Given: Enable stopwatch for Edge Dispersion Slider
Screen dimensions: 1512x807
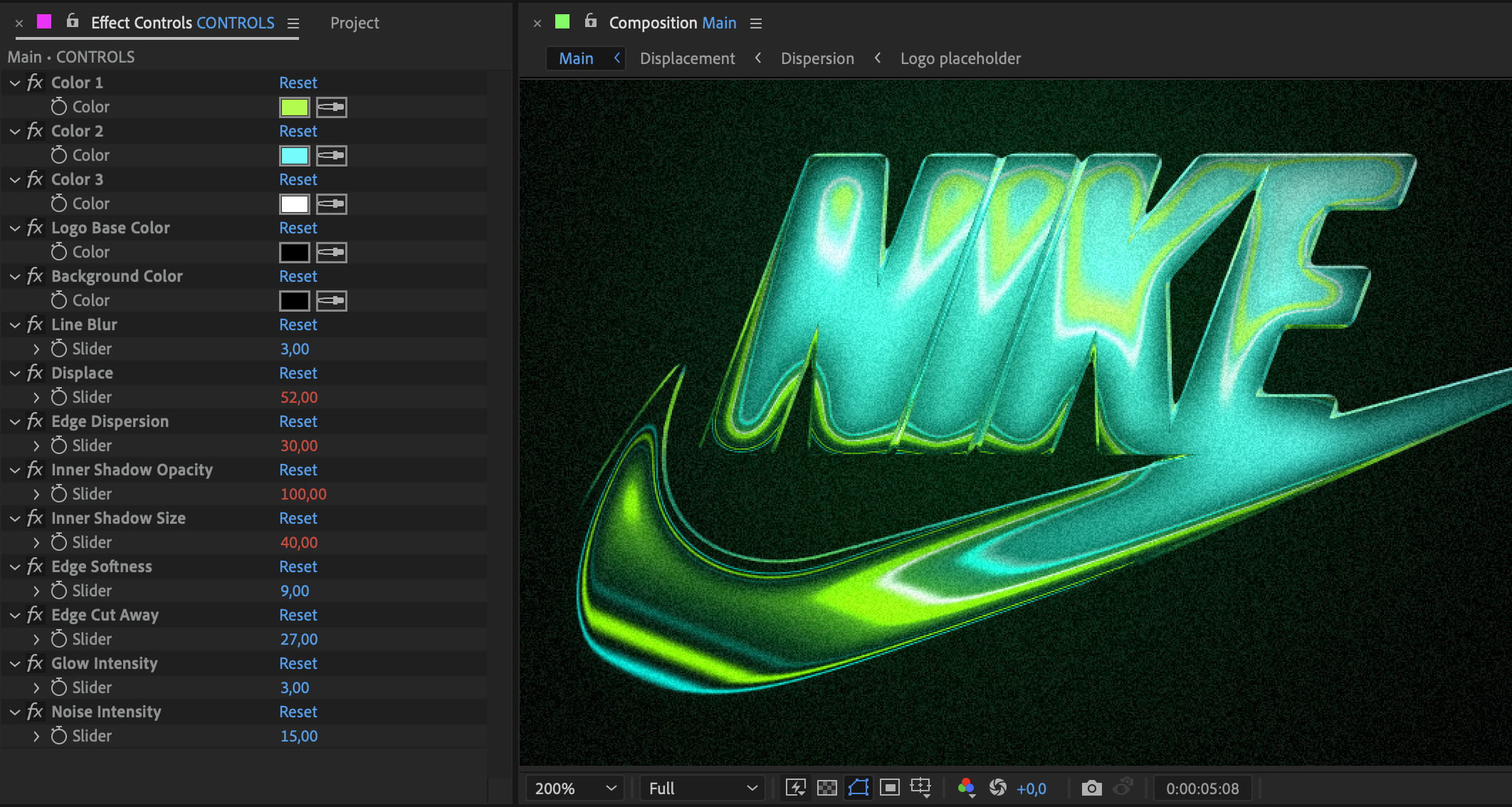Looking at the screenshot, I should coord(59,445).
